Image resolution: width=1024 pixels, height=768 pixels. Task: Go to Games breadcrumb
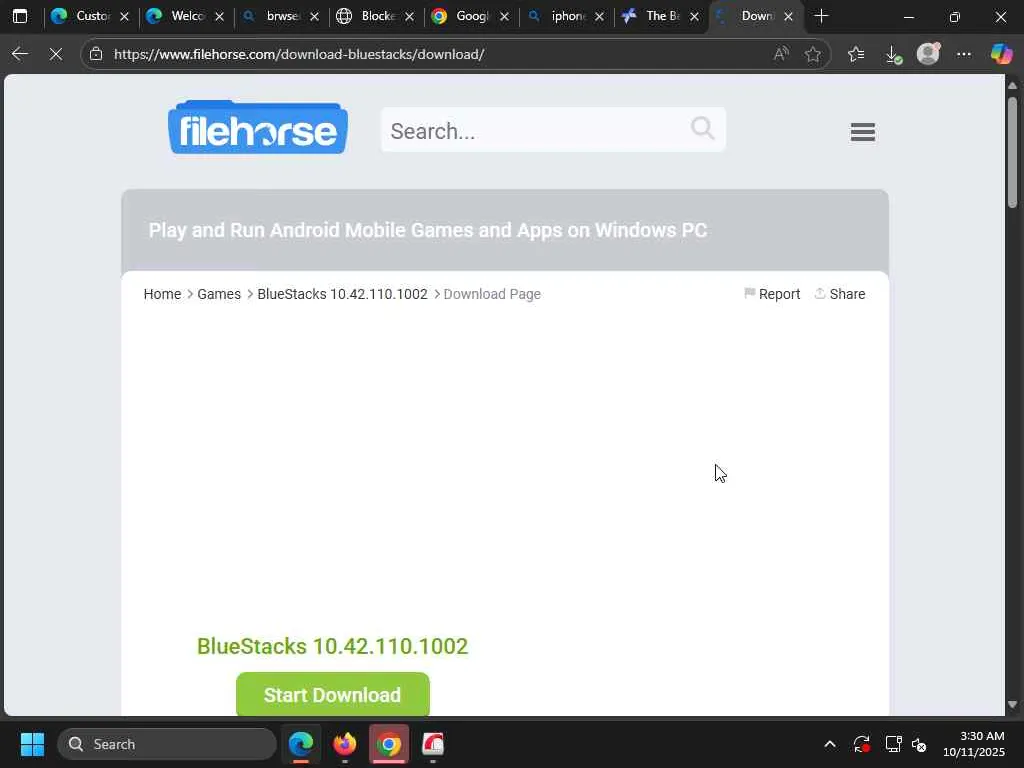point(219,294)
